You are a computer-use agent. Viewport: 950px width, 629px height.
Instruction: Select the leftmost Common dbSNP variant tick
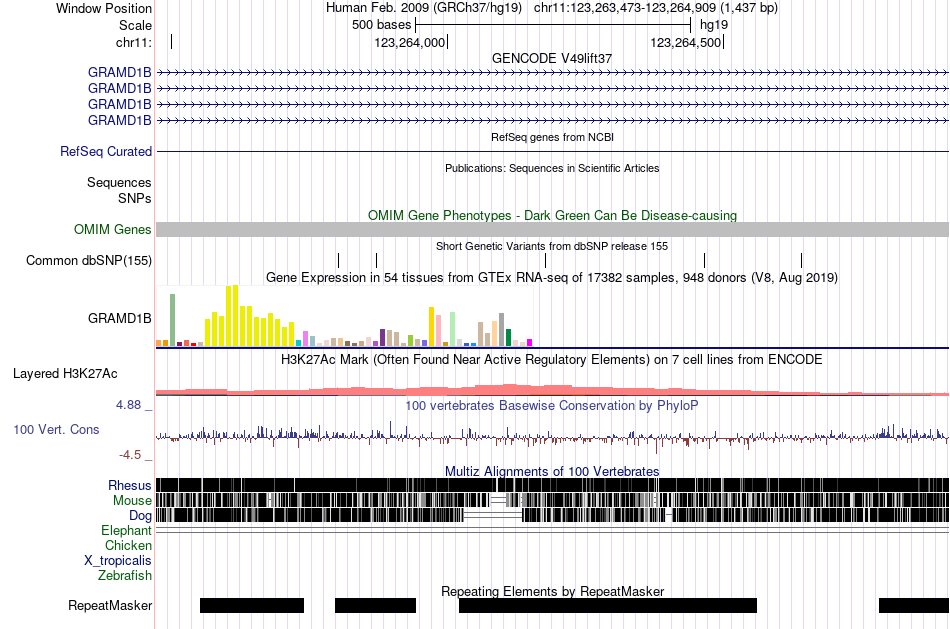pos(339,261)
